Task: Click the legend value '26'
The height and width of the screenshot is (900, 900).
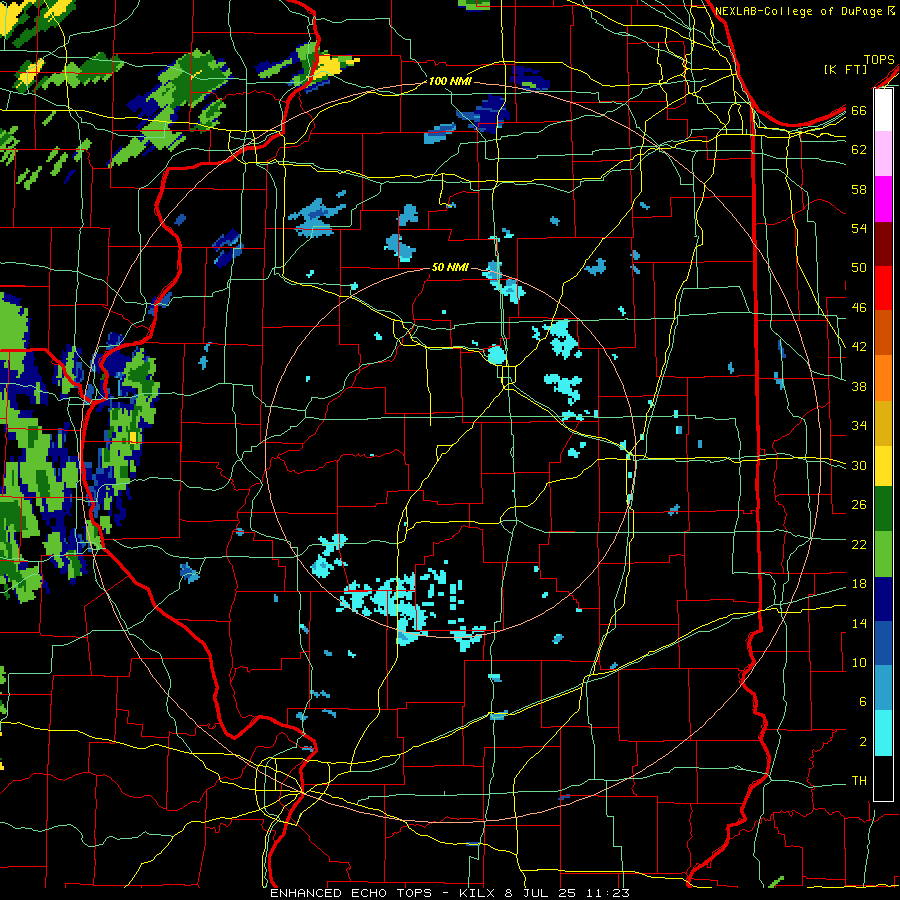Action: click(859, 505)
